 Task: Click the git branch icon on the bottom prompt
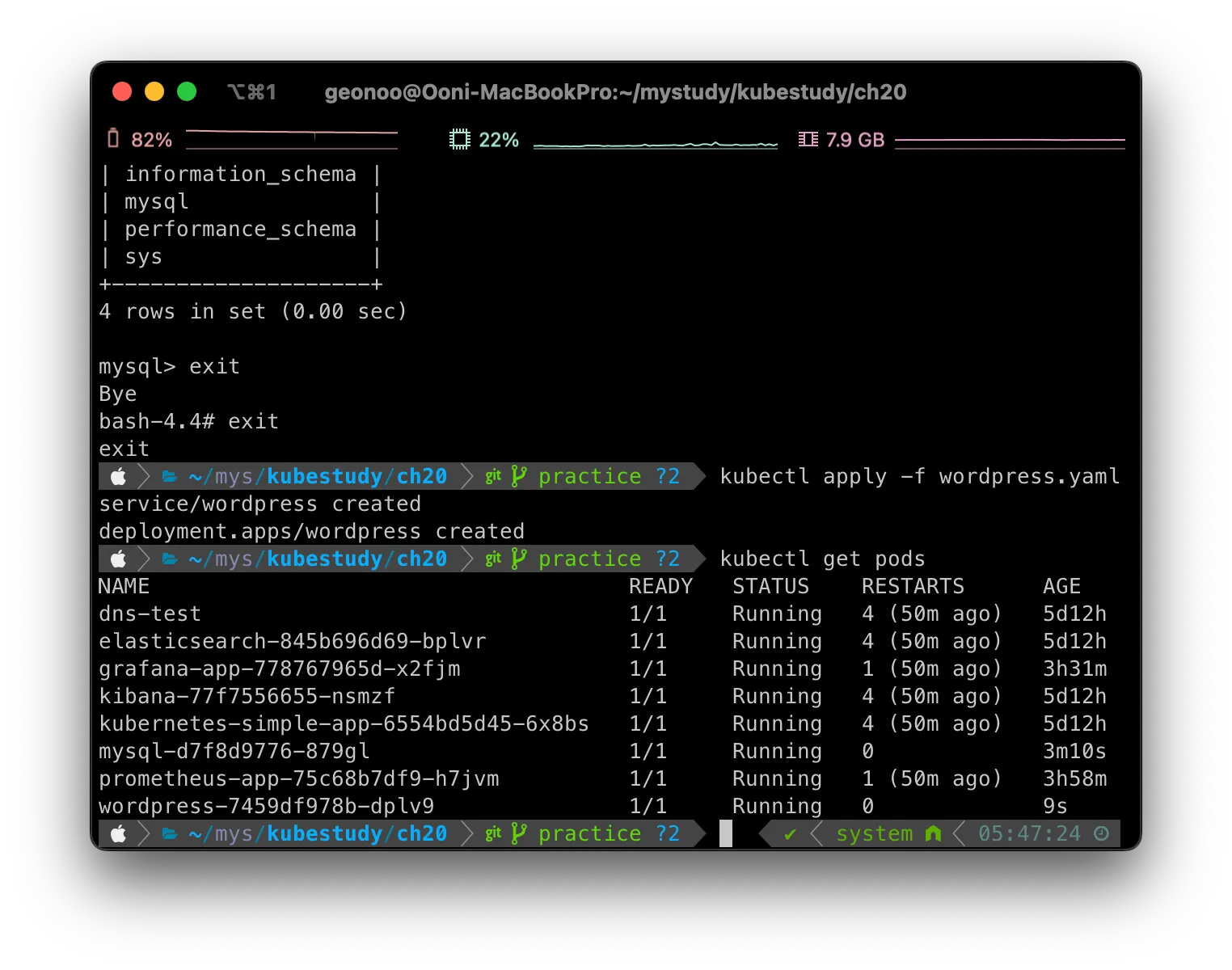click(x=519, y=834)
